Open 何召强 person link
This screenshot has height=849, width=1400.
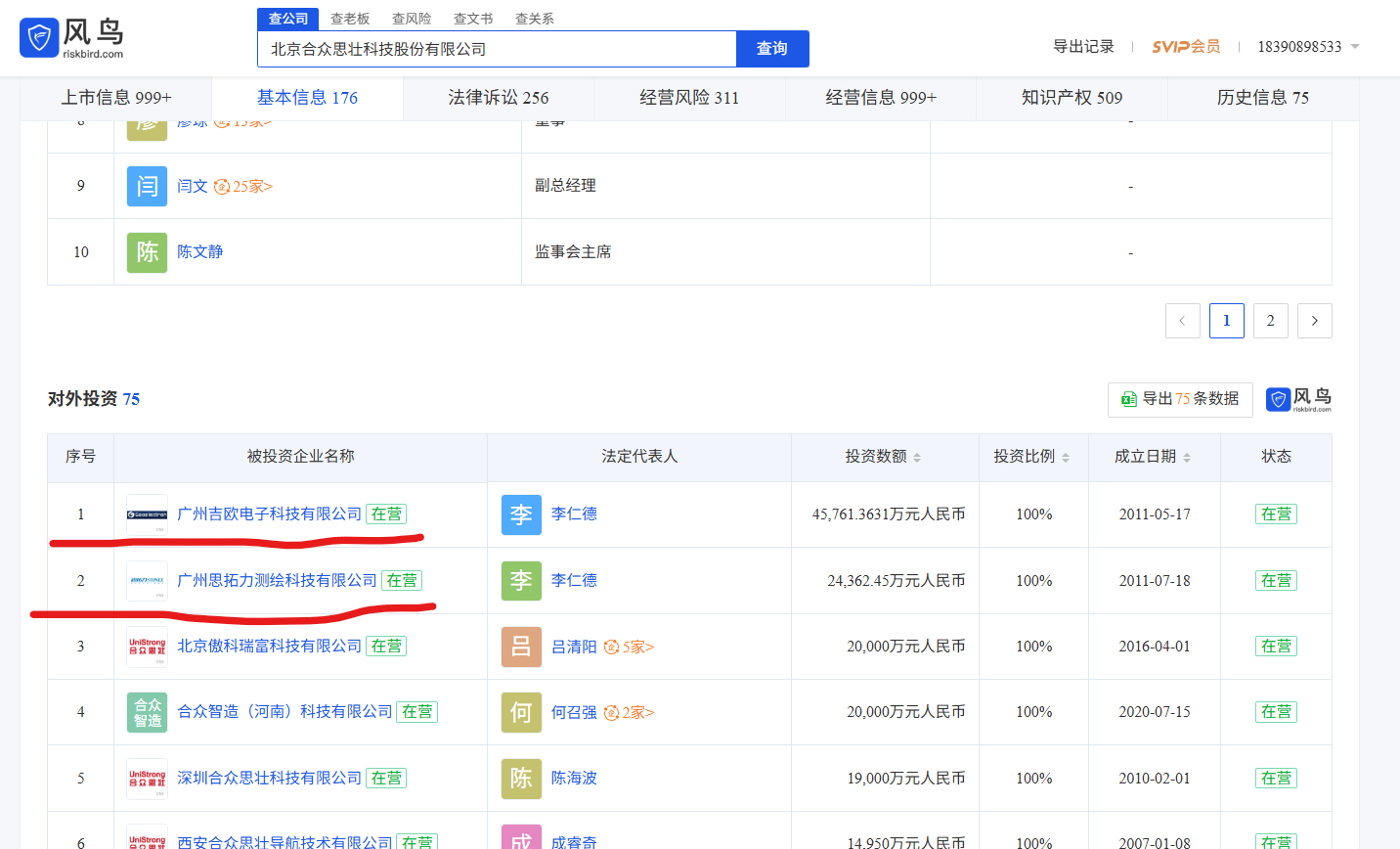click(x=574, y=712)
